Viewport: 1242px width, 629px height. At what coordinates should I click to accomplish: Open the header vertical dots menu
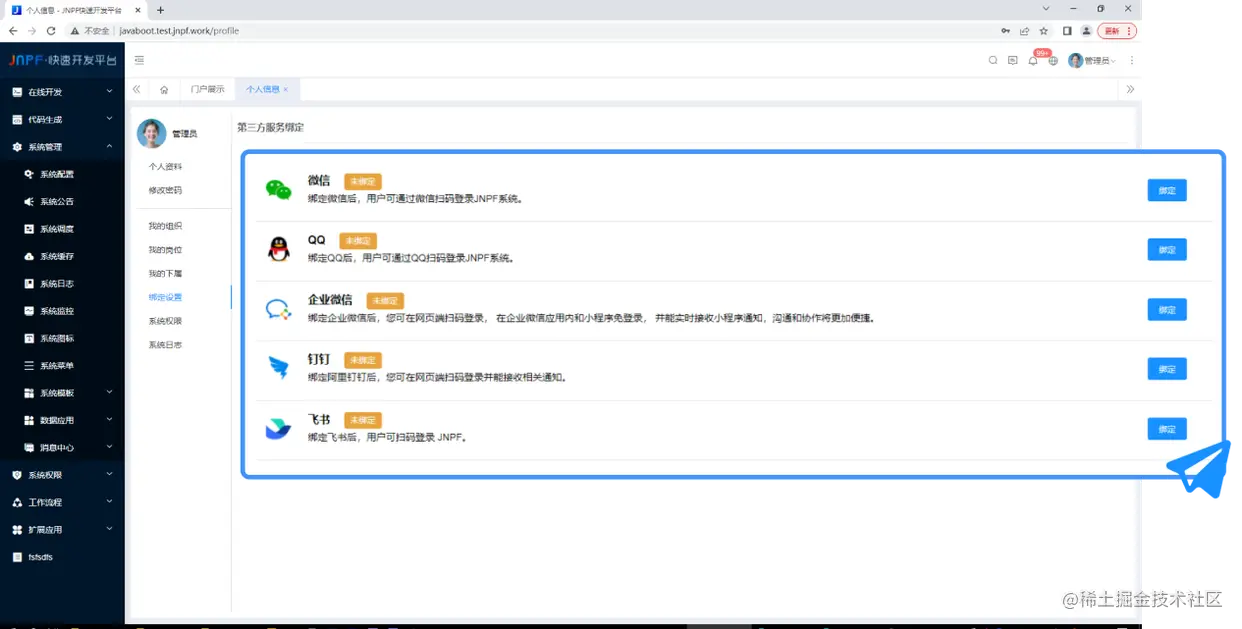[1132, 60]
